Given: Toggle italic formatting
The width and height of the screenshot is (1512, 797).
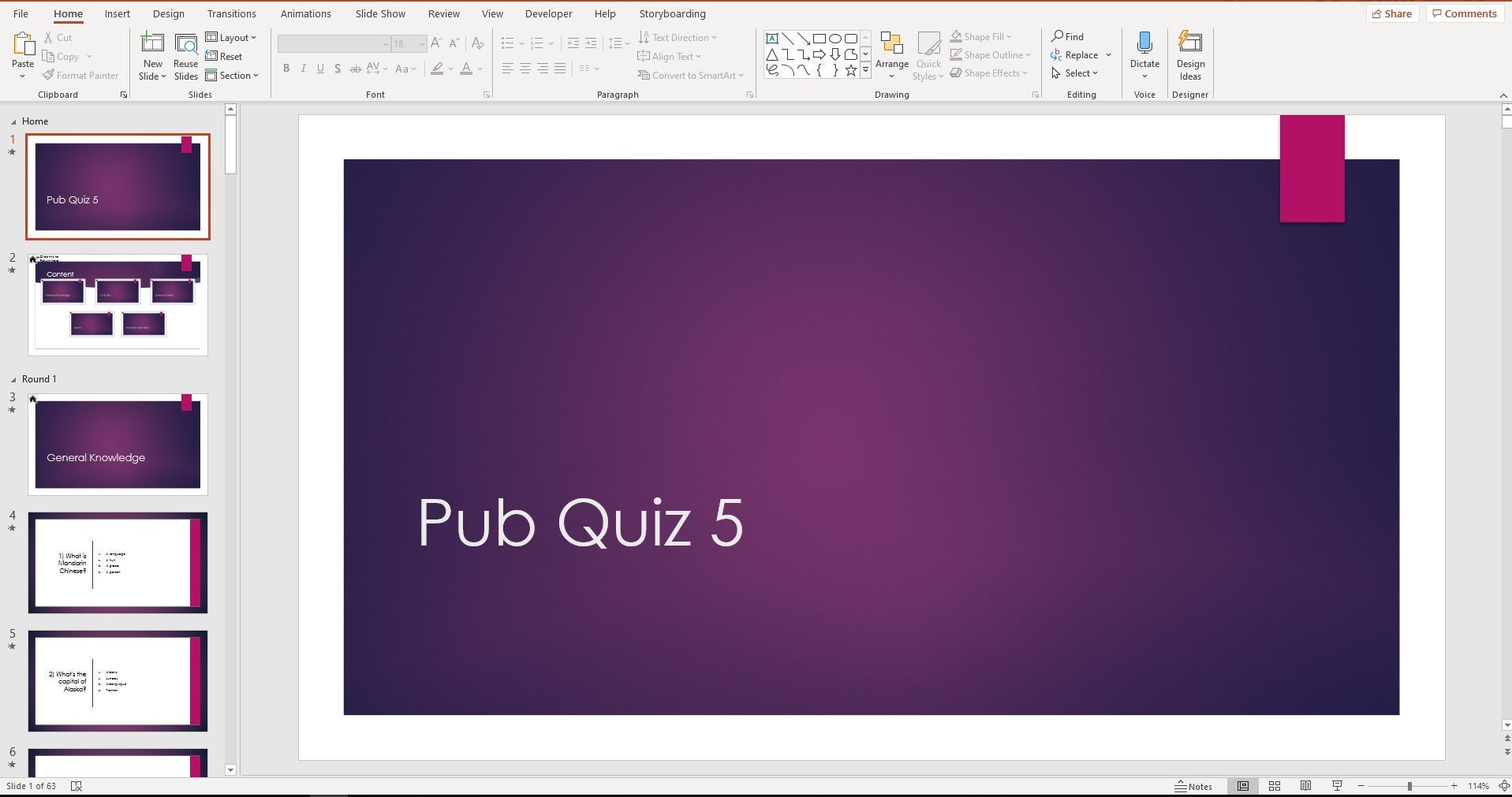Looking at the screenshot, I should [x=303, y=69].
